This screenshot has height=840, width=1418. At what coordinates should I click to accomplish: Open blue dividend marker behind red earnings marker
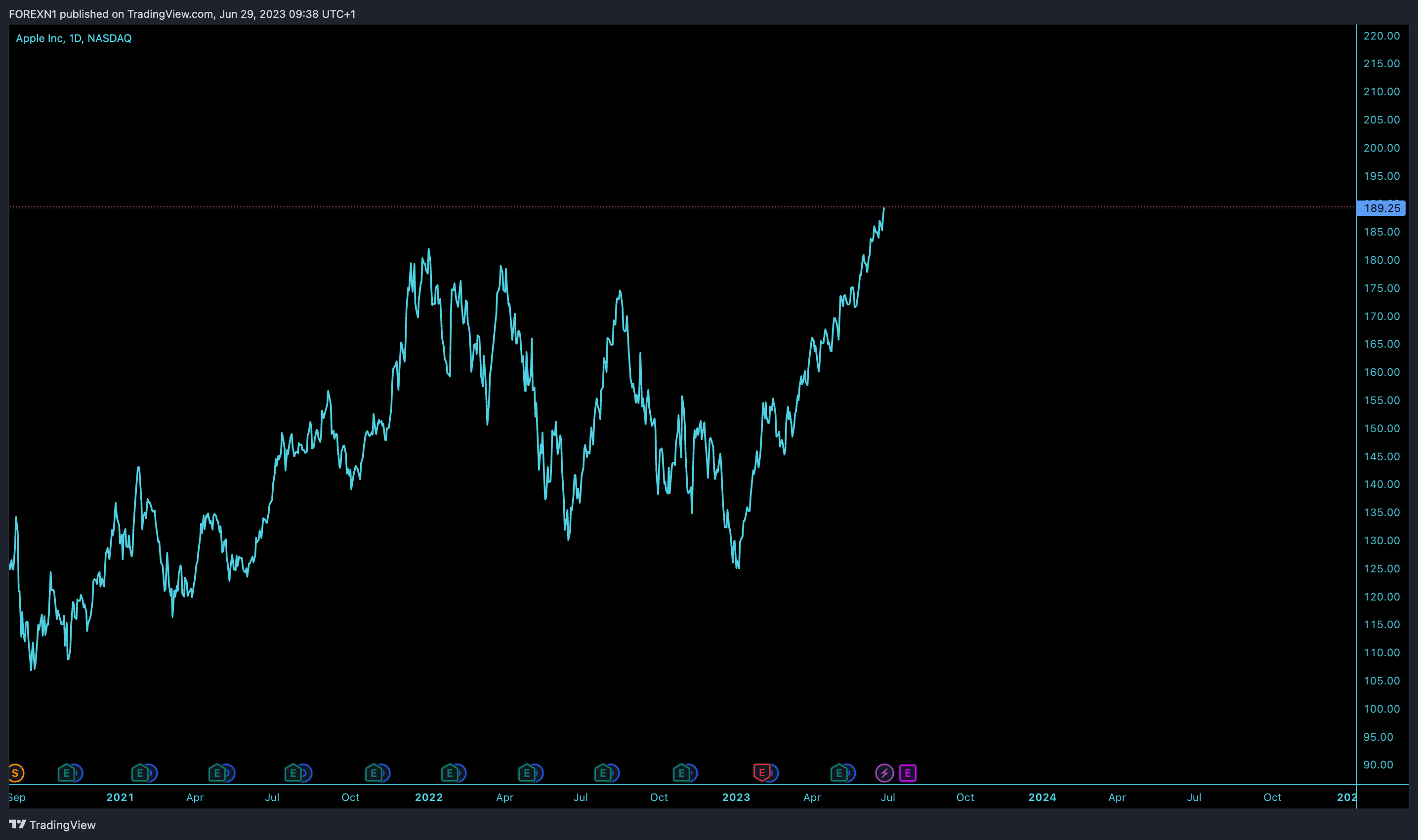(x=774, y=773)
